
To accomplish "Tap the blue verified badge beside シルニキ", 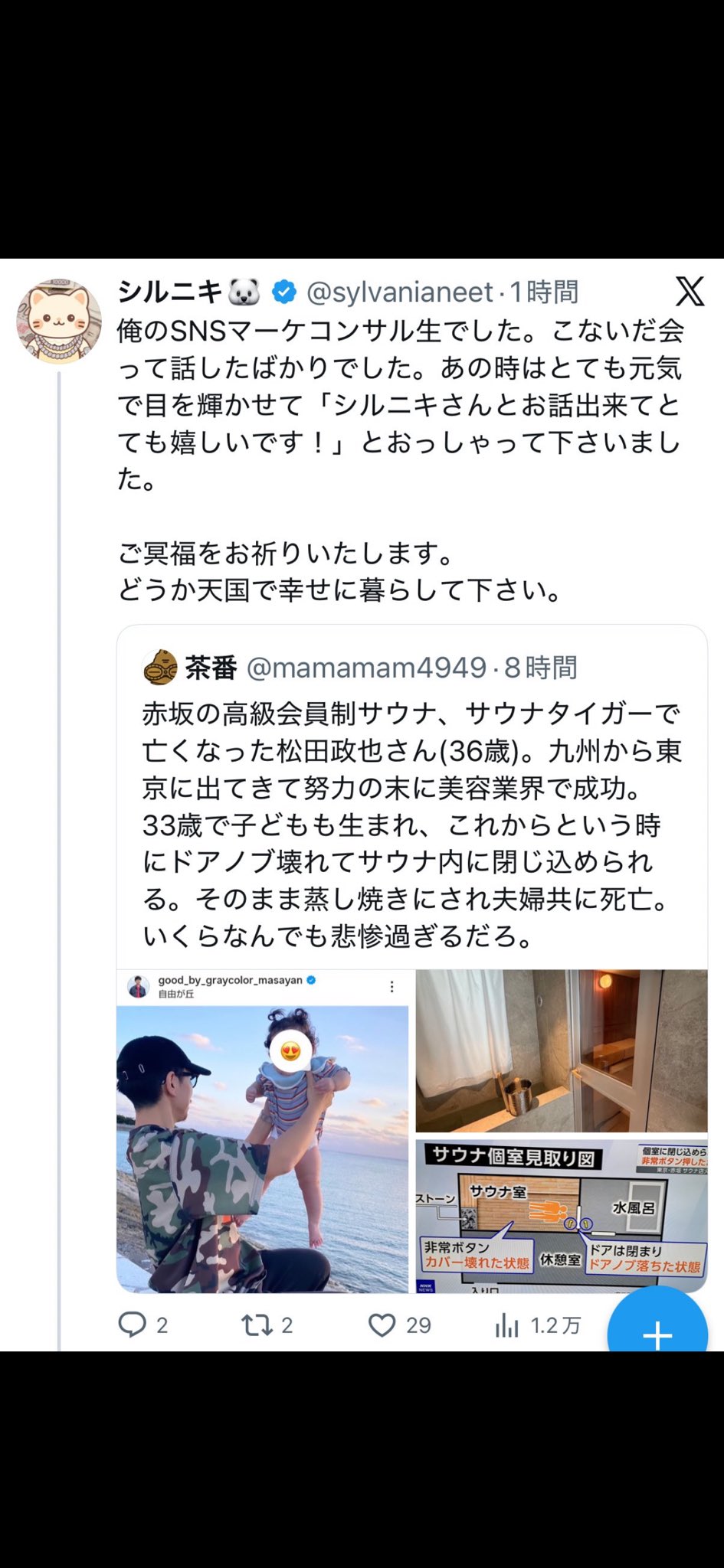I will pos(284,292).
